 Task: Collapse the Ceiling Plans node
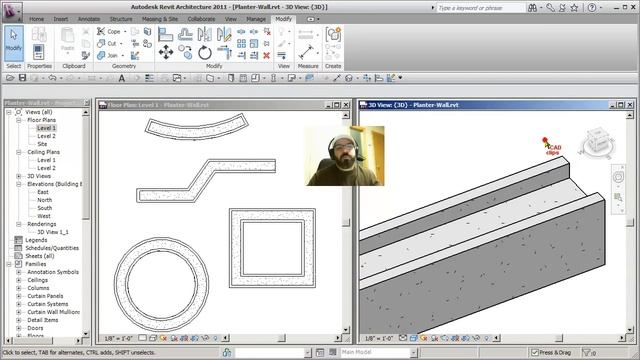(19, 152)
